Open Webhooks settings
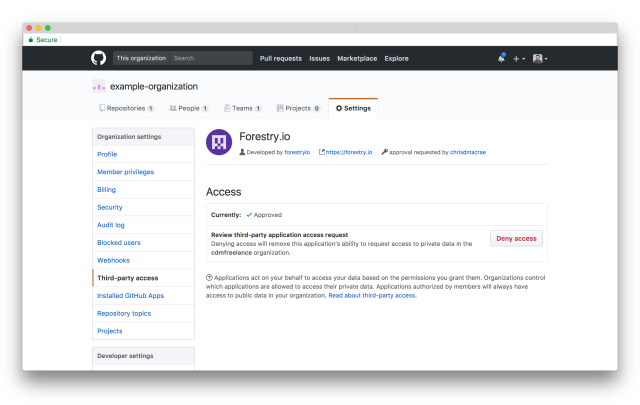Image resolution: width=640 pixels, height=405 pixels. pos(143,260)
